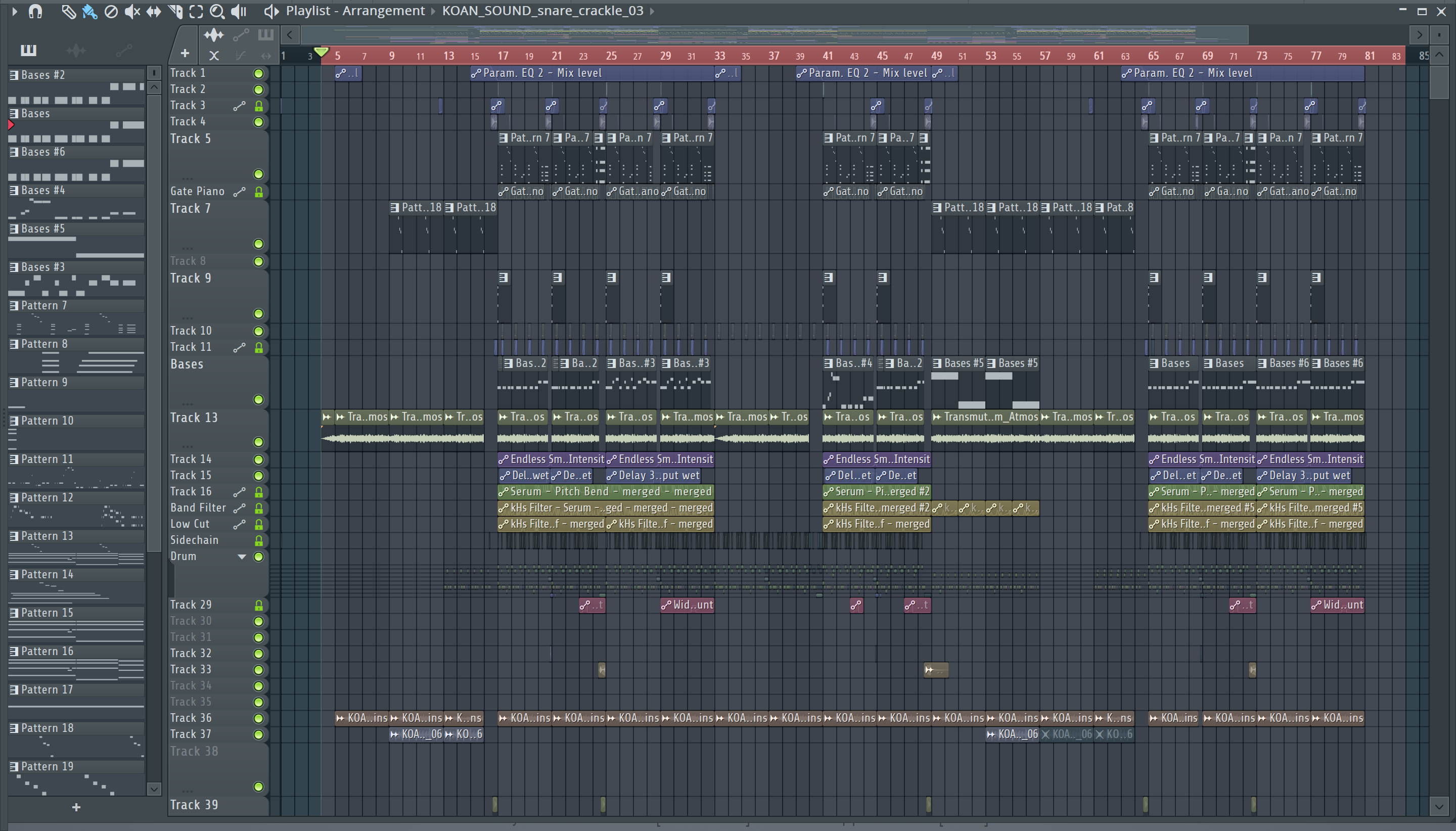Image resolution: width=1456 pixels, height=831 pixels.
Task: Open clip menu of first Param. EQ 2 clip
Action: [476, 73]
